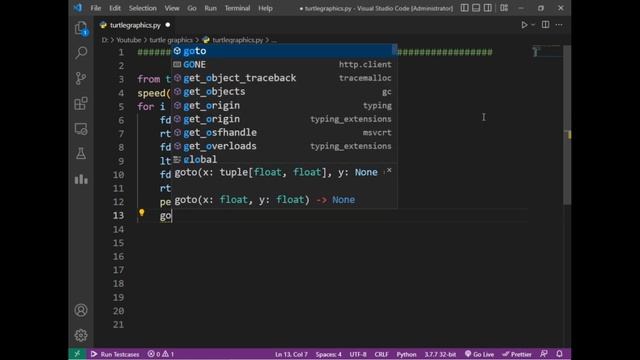The image size is (640, 360).
Task: Open the File menu
Action: (96, 8)
